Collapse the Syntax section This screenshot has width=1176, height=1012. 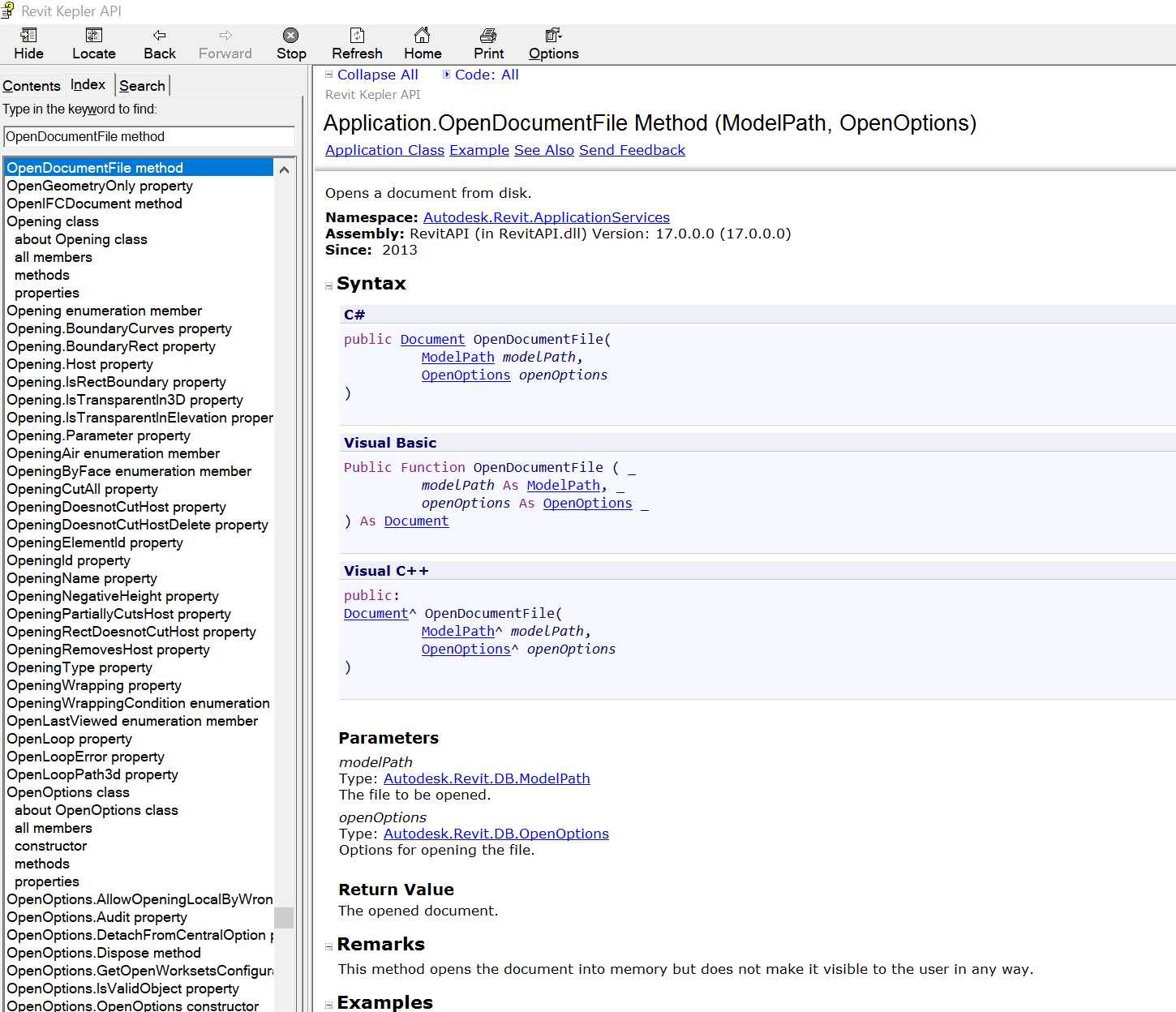[x=329, y=285]
